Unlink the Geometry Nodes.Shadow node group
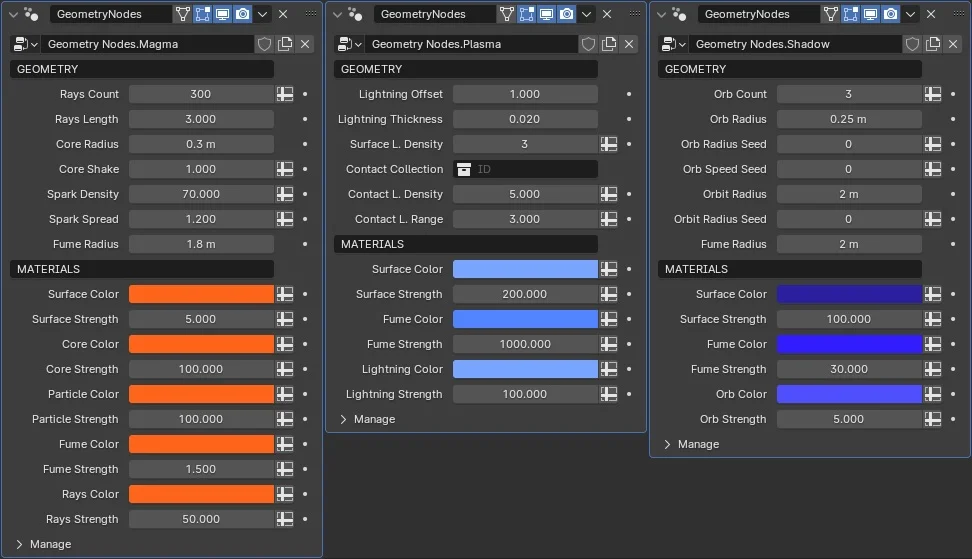This screenshot has height=559, width=972. click(x=953, y=44)
